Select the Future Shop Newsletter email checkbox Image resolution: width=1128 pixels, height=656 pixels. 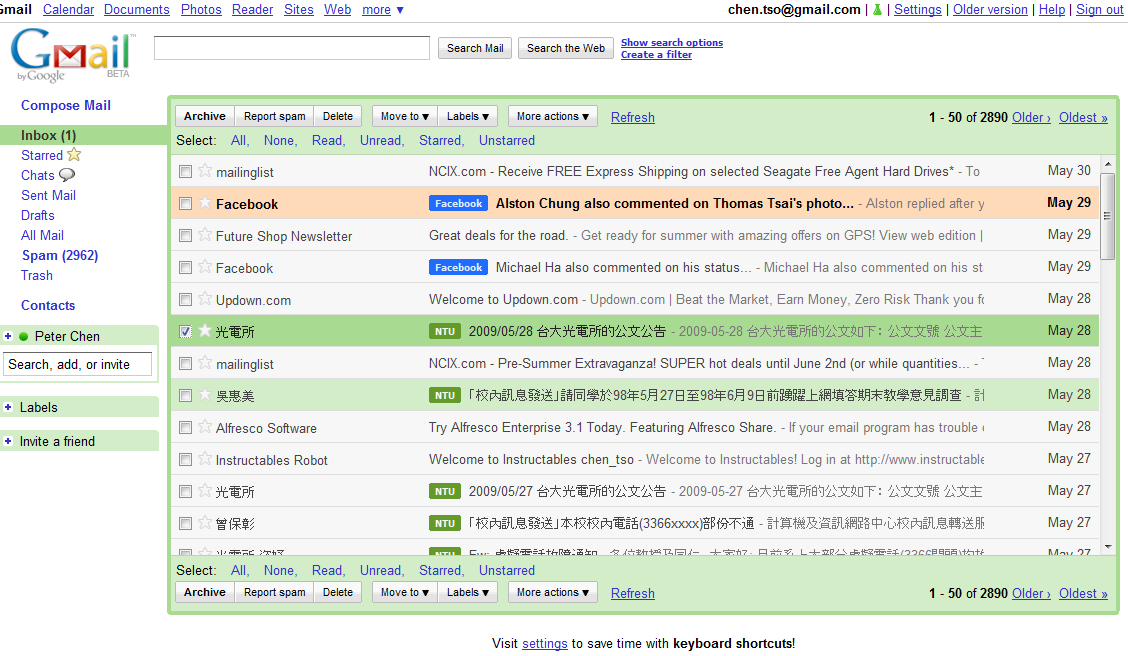[186, 236]
